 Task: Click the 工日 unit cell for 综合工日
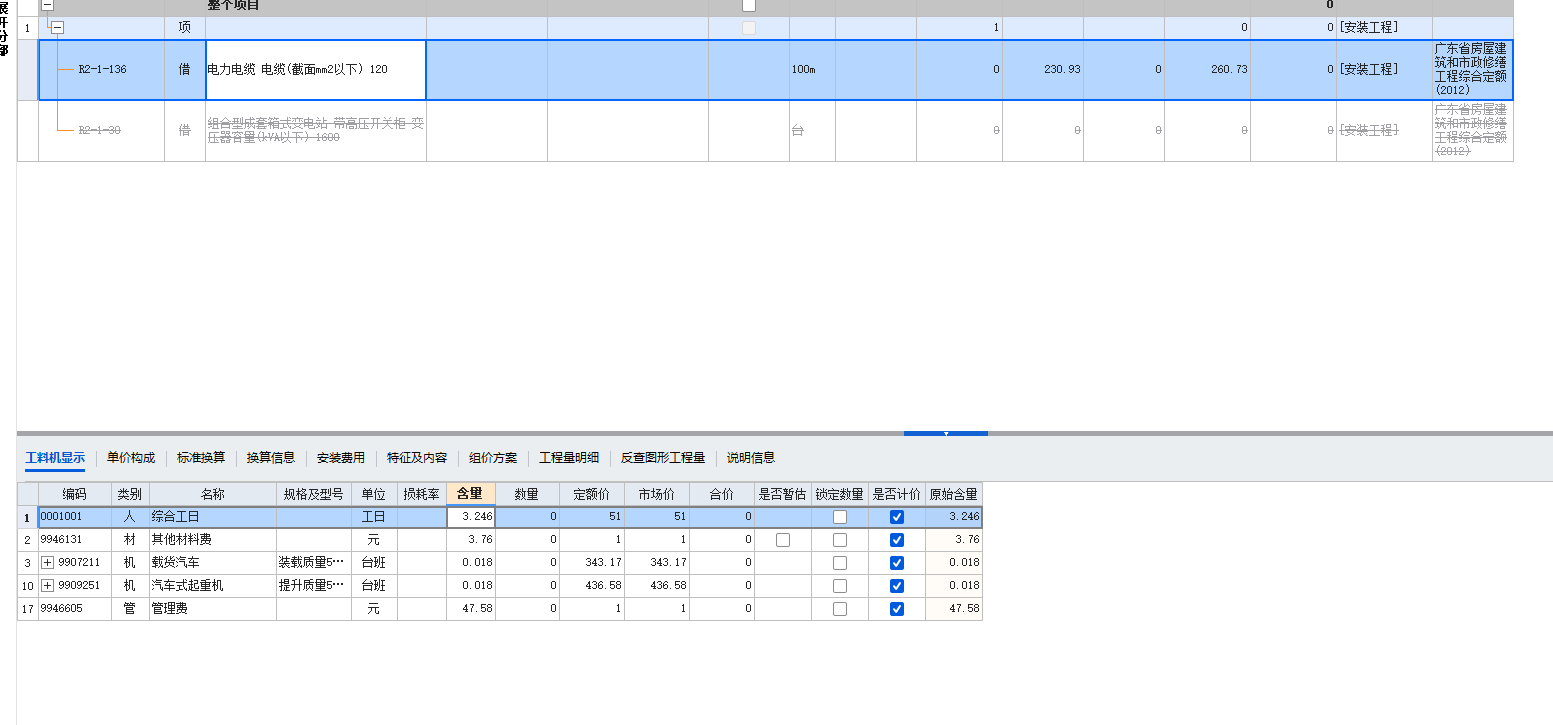pyautogui.click(x=374, y=517)
